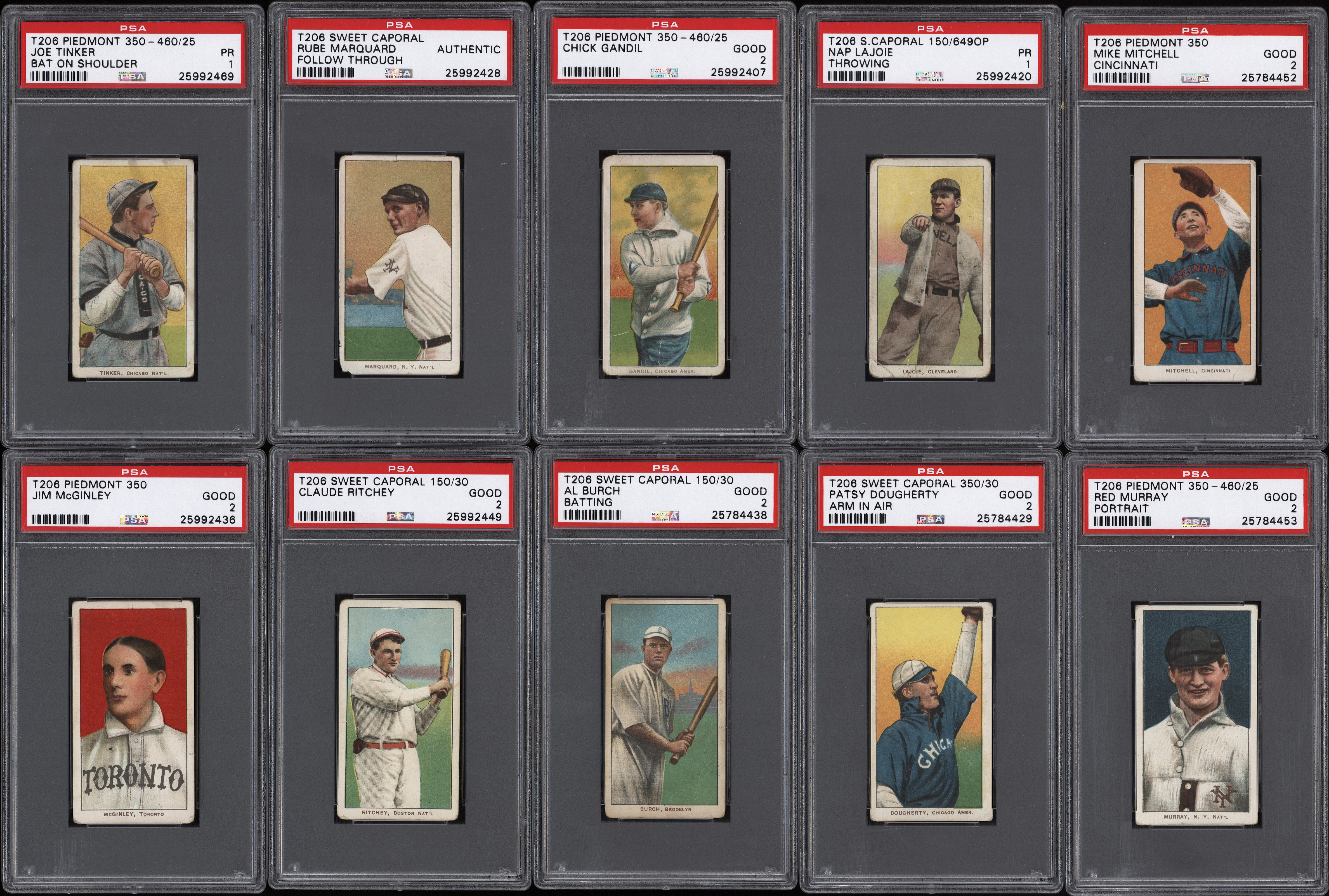Click the text 'RED MURRAY'

tap(1131, 497)
